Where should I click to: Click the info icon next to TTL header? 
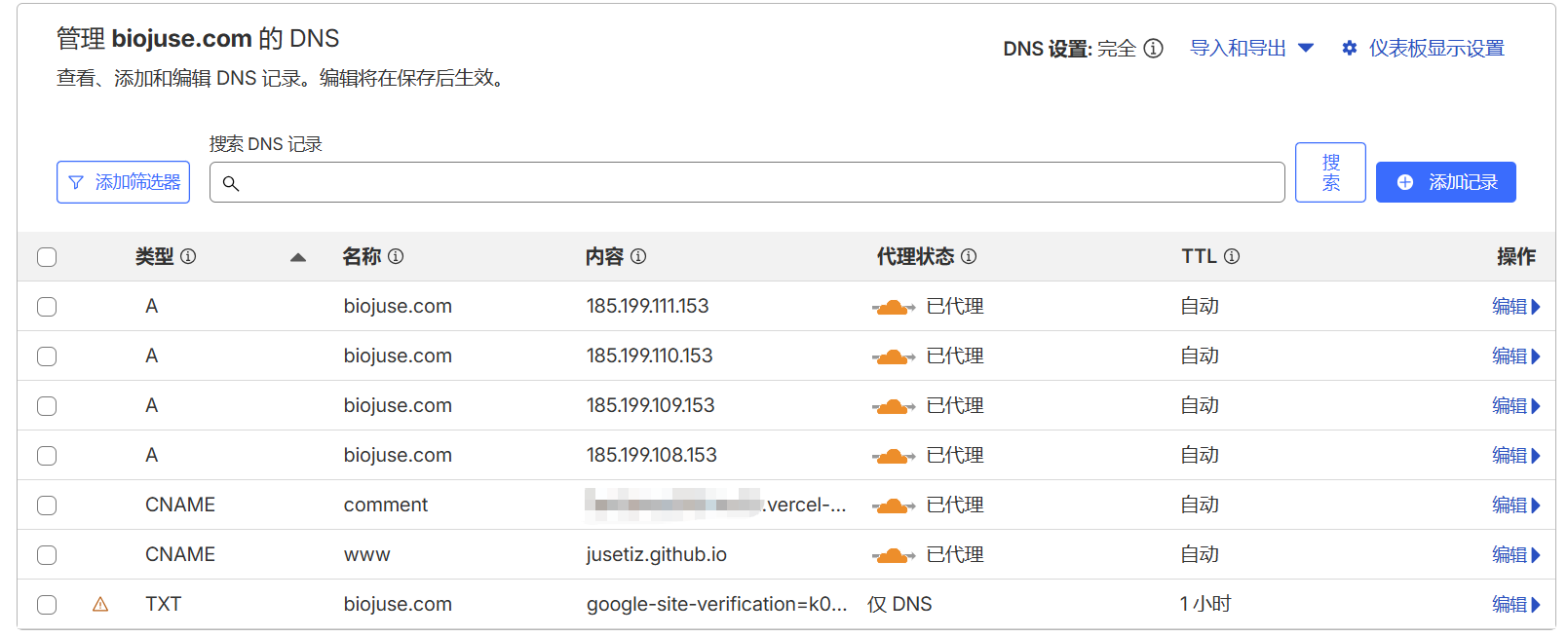click(1232, 256)
